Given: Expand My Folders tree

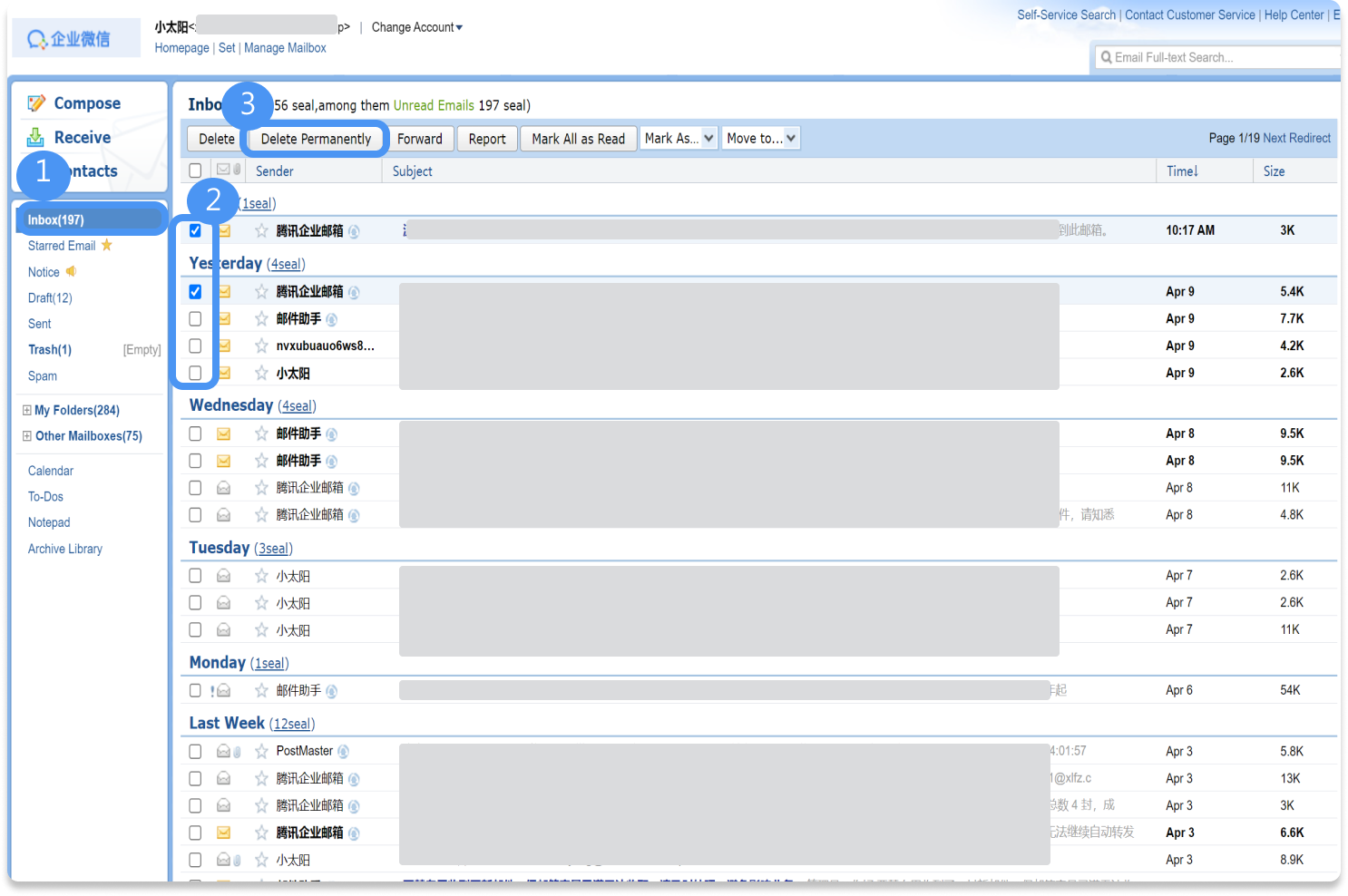Looking at the screenshot, I should click(27, 410).
